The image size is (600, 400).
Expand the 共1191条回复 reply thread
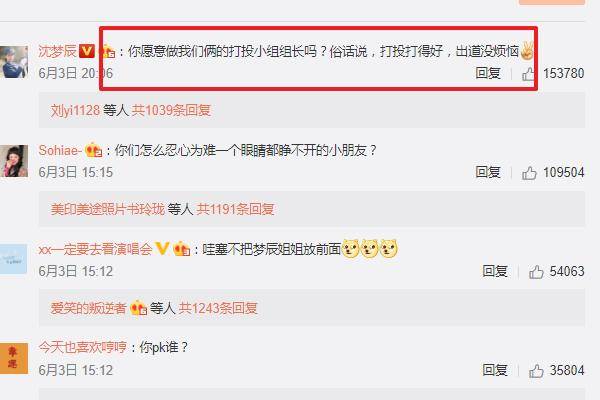[236, 209]
